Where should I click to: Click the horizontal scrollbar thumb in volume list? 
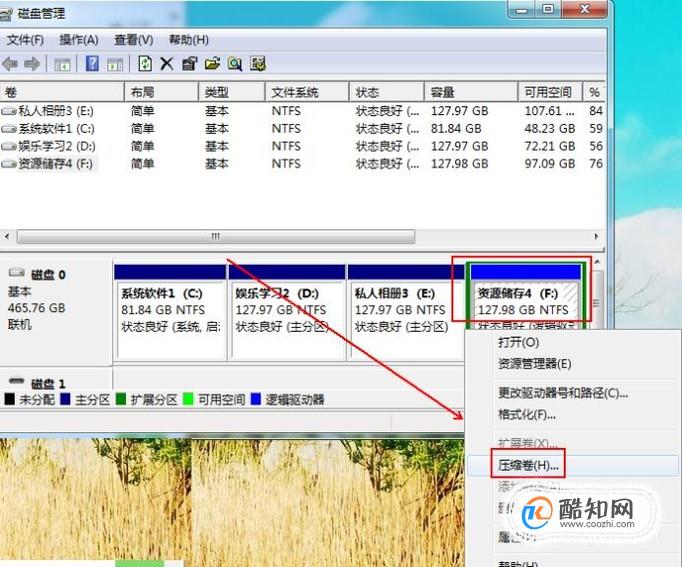216,237
